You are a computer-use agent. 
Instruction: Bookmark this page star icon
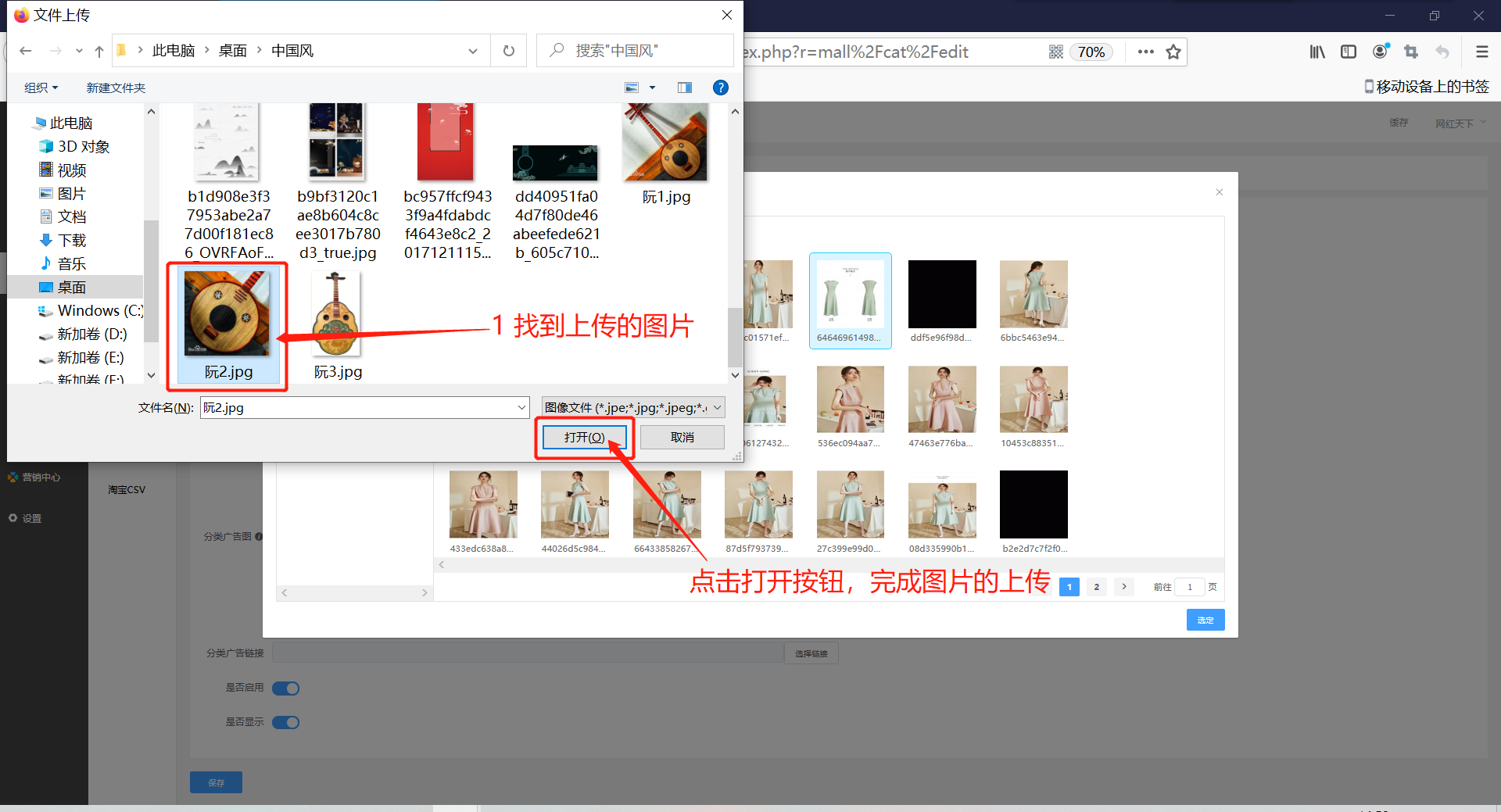(1173, 52)
